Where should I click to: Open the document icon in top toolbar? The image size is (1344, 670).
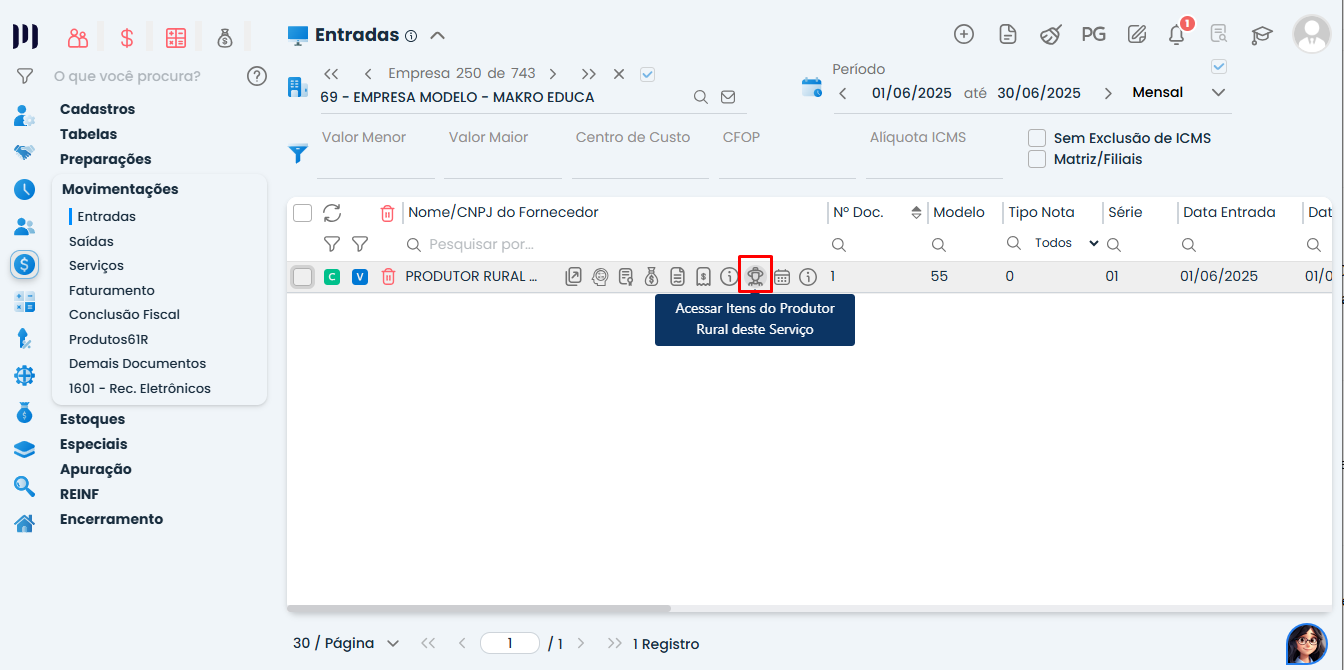[1008, 34]
